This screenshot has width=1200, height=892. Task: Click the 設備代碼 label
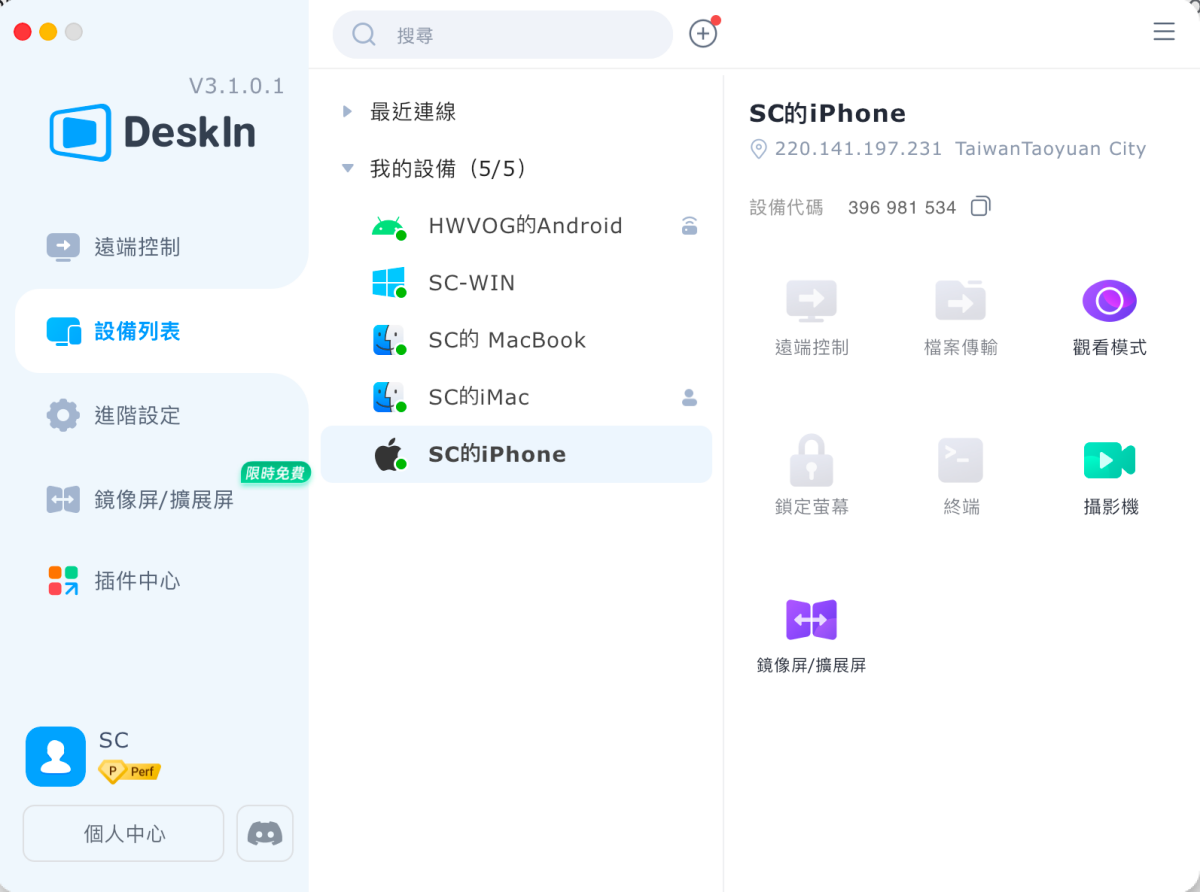pyautogui.click(x=786, y=207)
